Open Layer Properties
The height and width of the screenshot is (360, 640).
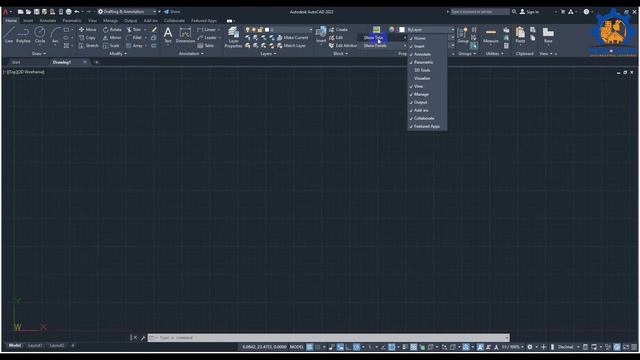(233, 37)
